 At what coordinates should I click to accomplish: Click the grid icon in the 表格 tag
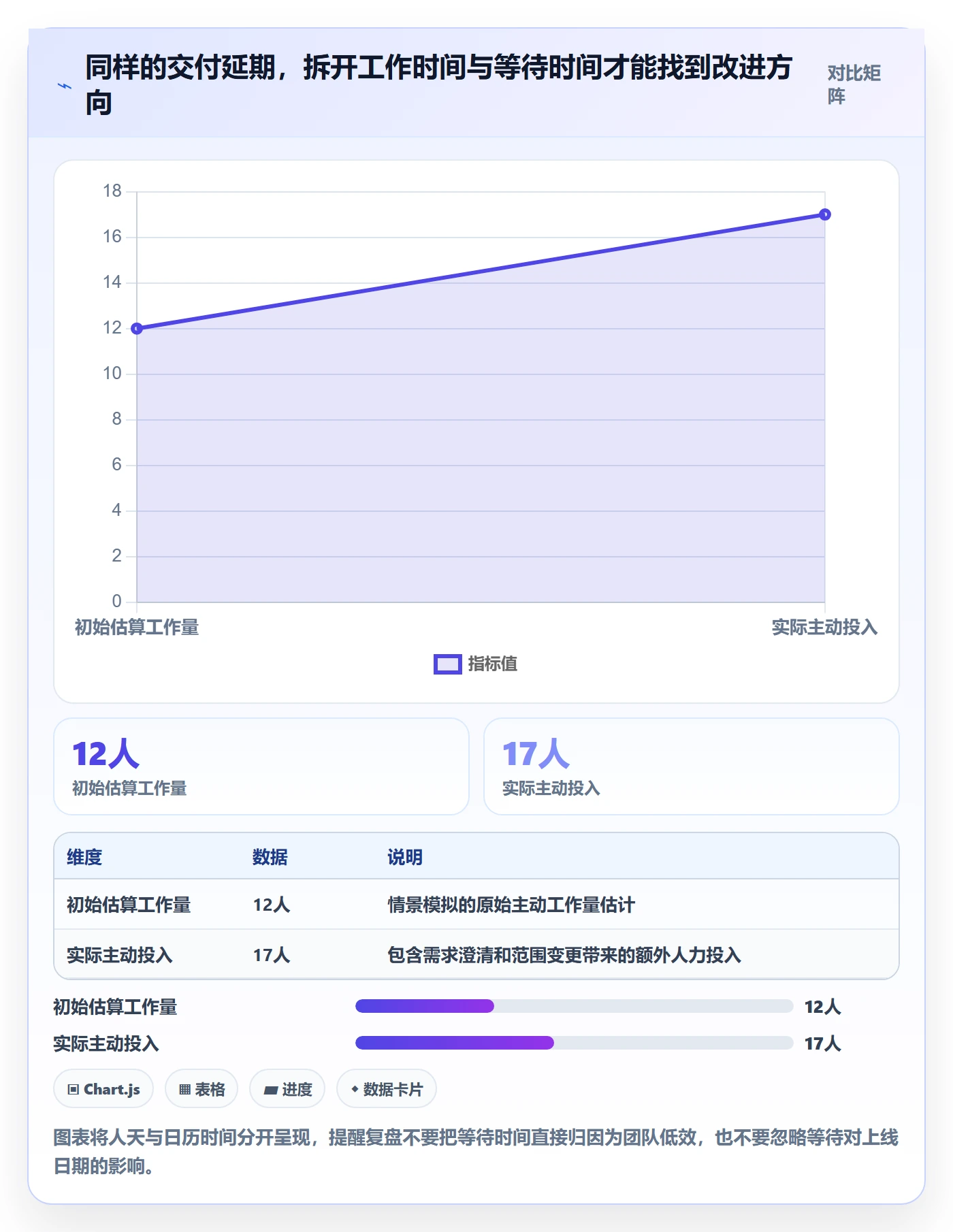coord(184,1090)
